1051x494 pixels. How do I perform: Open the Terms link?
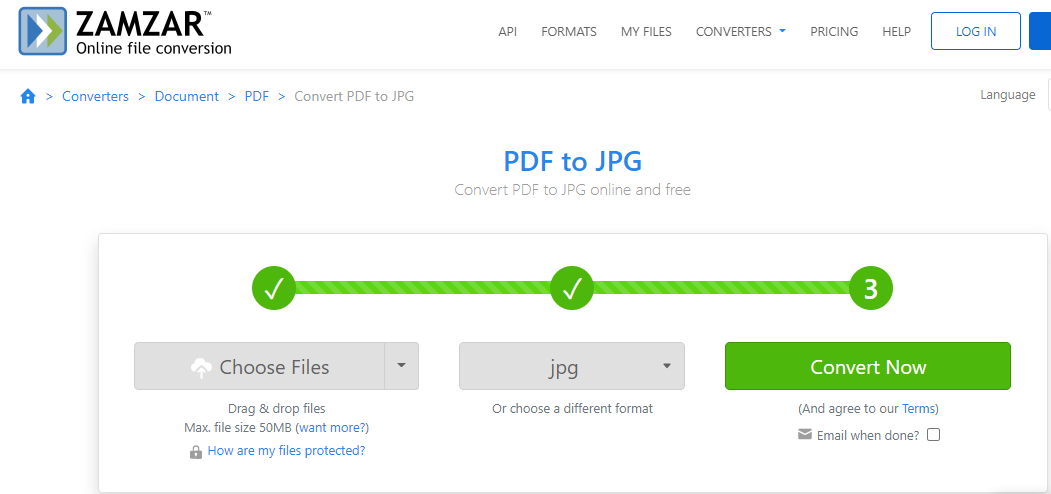point(918,408)
